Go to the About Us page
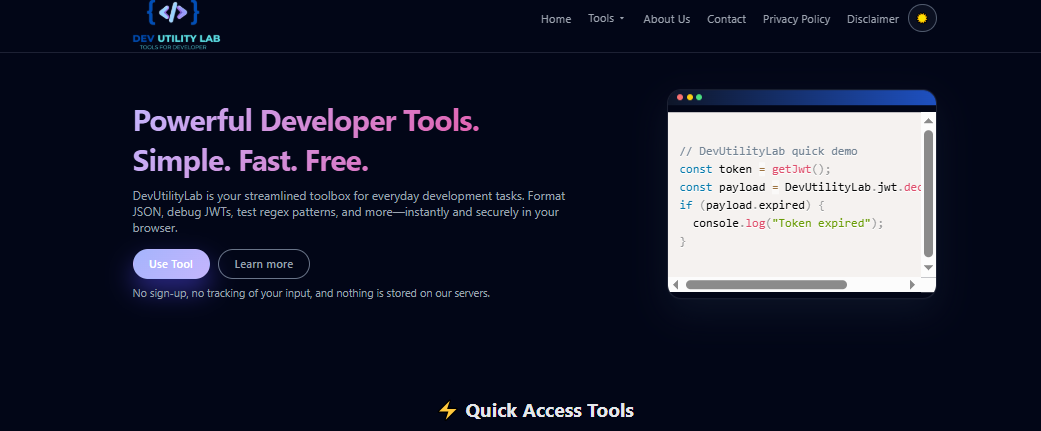The width and height of the screenshot is (1041, 431). tap(667, 19)
